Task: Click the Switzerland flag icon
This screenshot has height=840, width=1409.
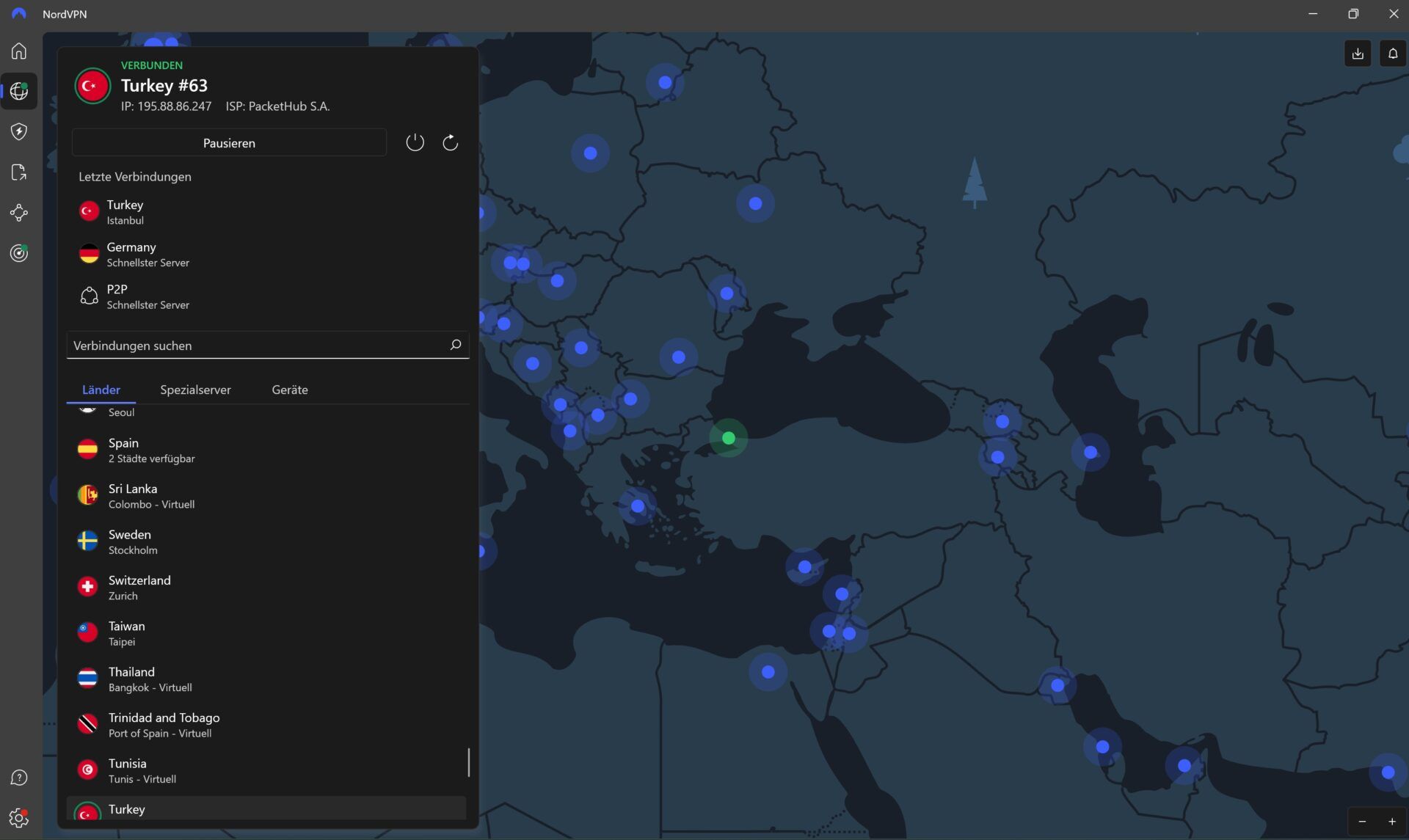Action: coord(87,586)
